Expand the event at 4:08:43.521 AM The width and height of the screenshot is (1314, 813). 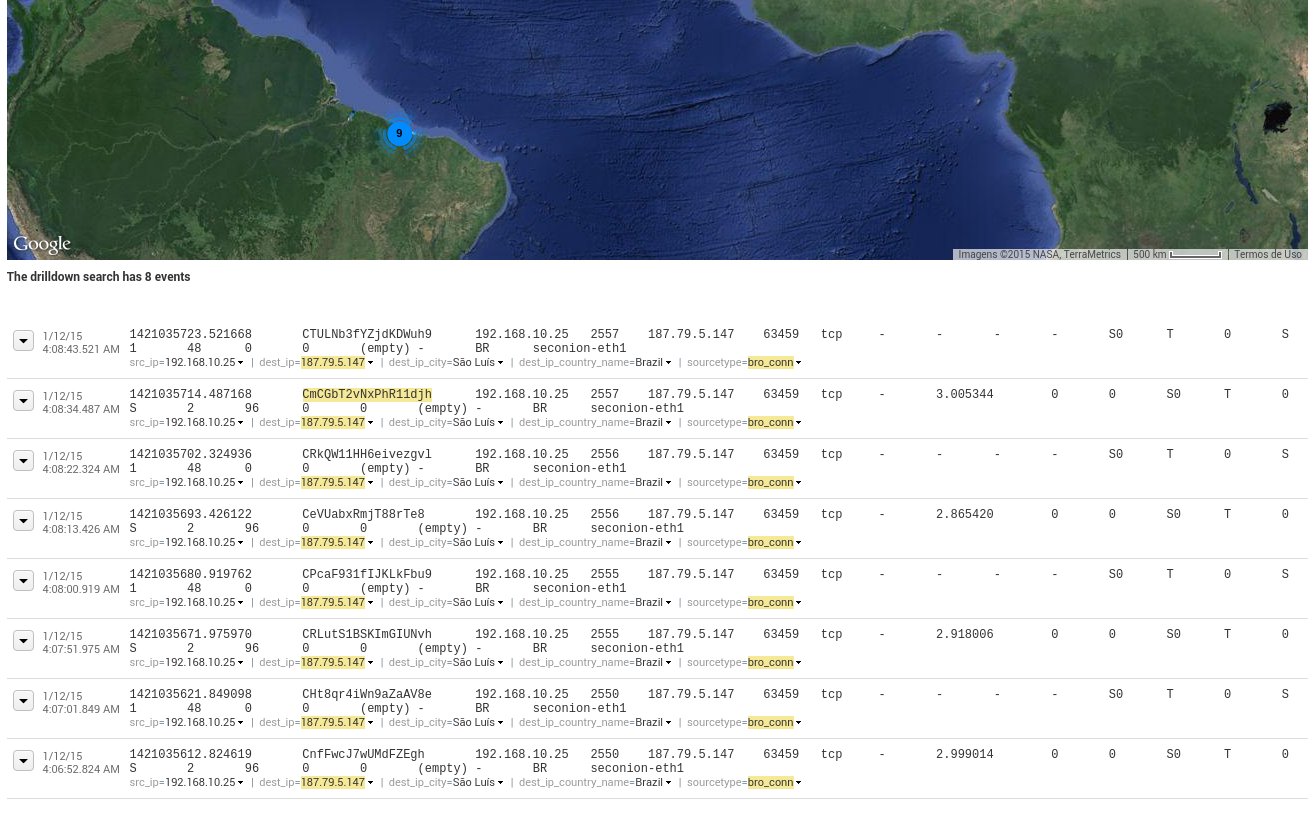click(23, 341)
